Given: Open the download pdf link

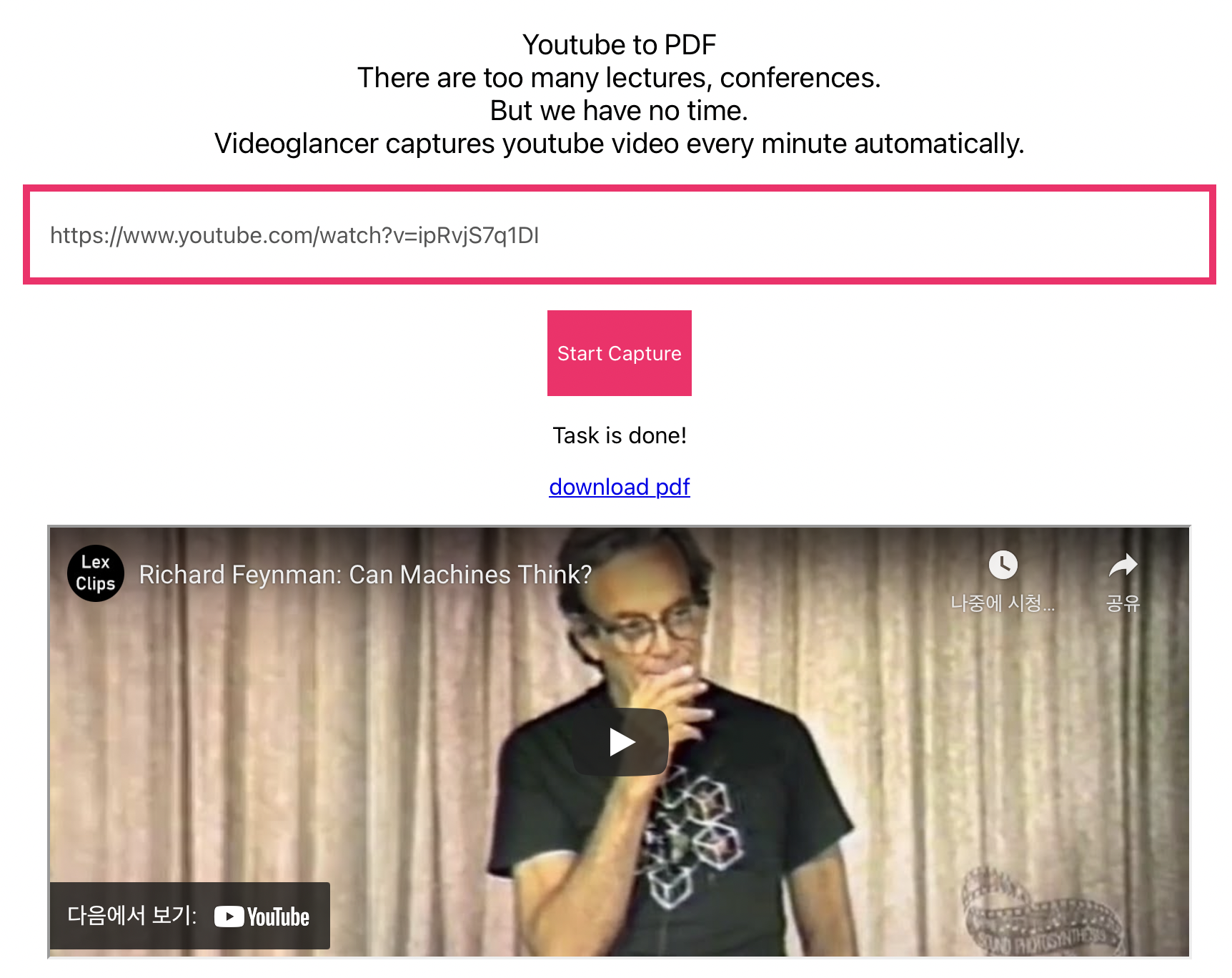Looking at the screenshot, I should (x=620, y=487).
